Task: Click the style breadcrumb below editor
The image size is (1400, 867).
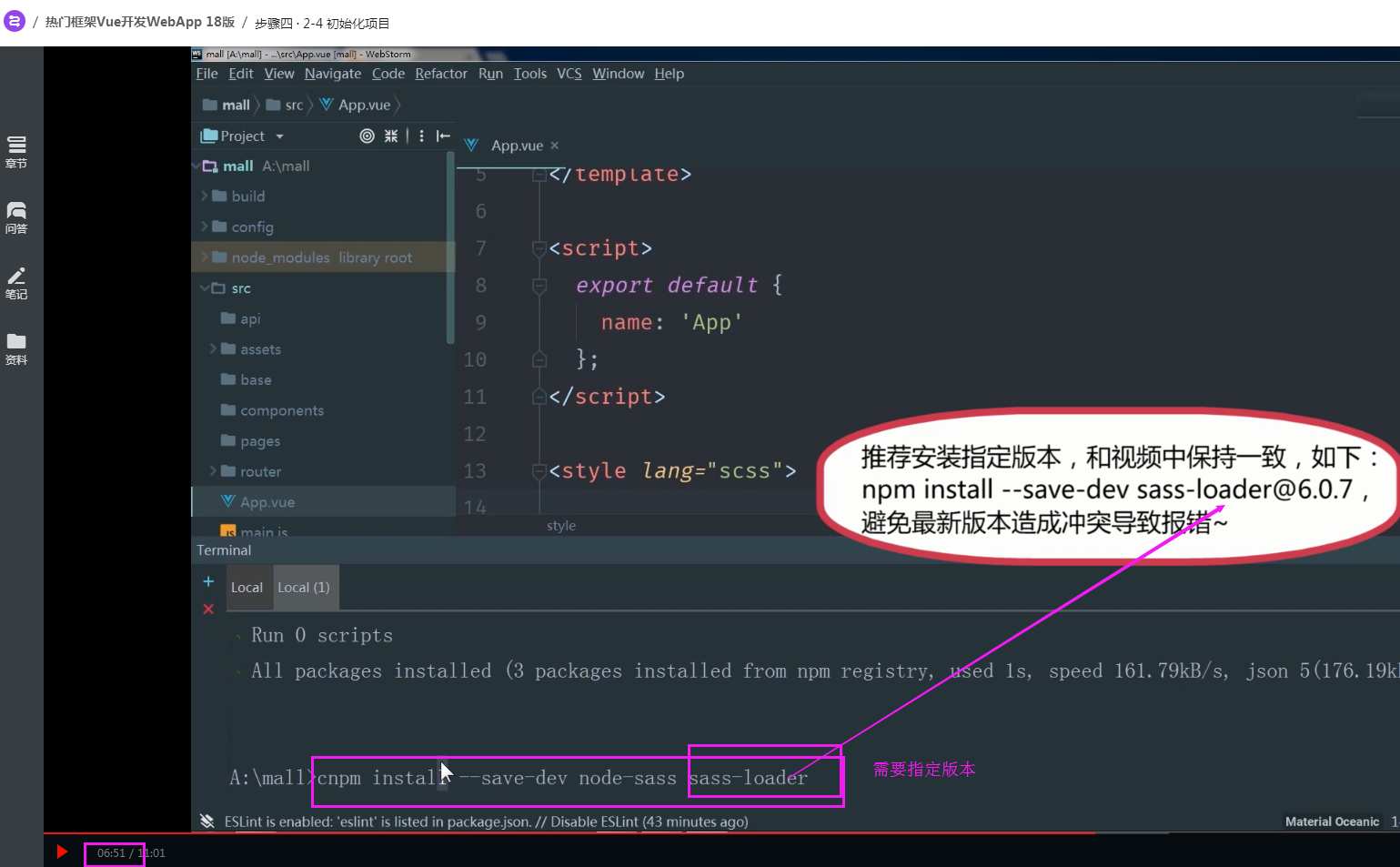Action: (x=561, y=526)
